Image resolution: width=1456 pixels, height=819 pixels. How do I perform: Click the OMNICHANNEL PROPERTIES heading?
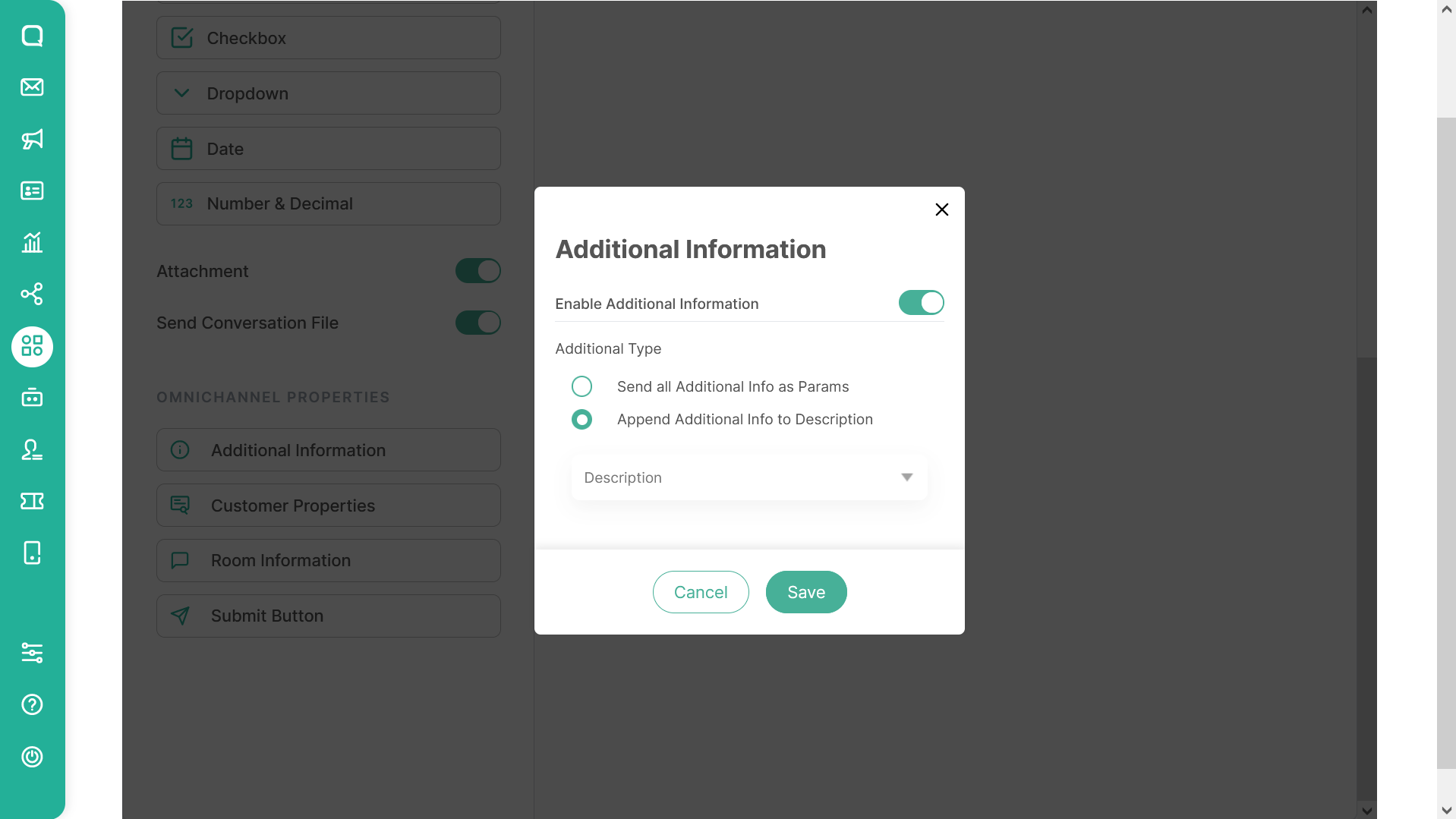[273, 397]
